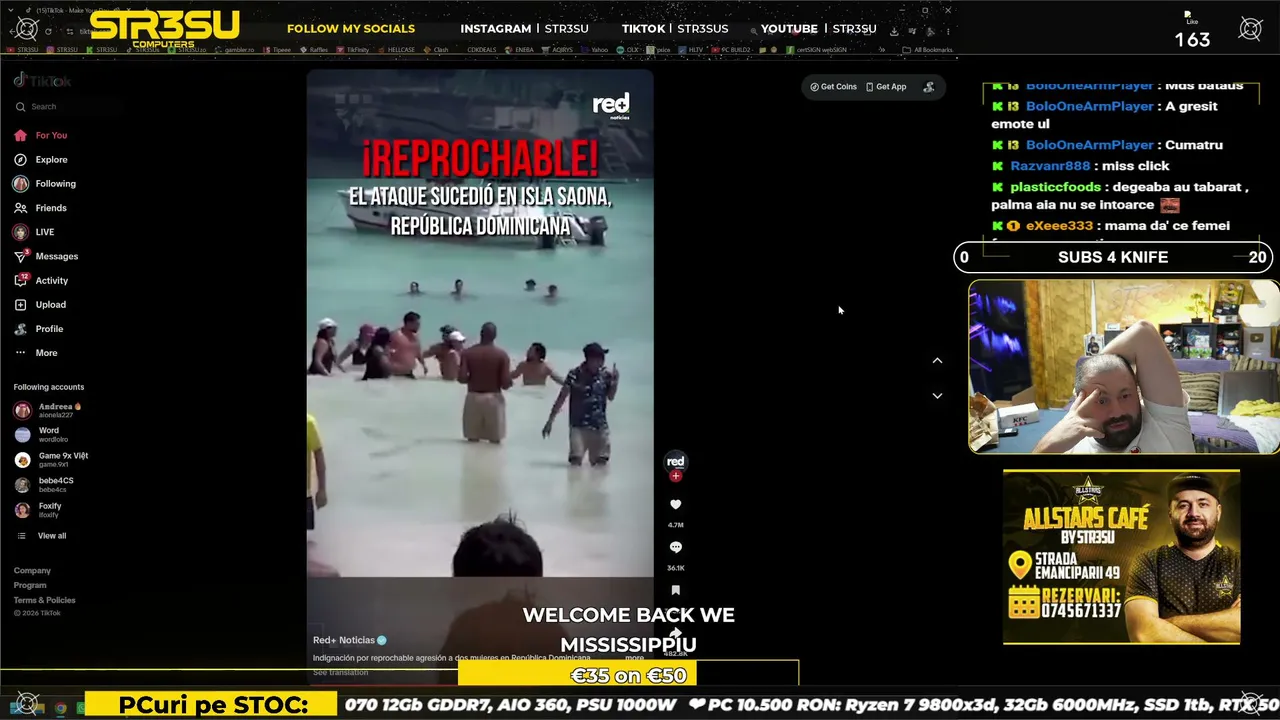Open Andreea's followed account

[x=48, y=410]
